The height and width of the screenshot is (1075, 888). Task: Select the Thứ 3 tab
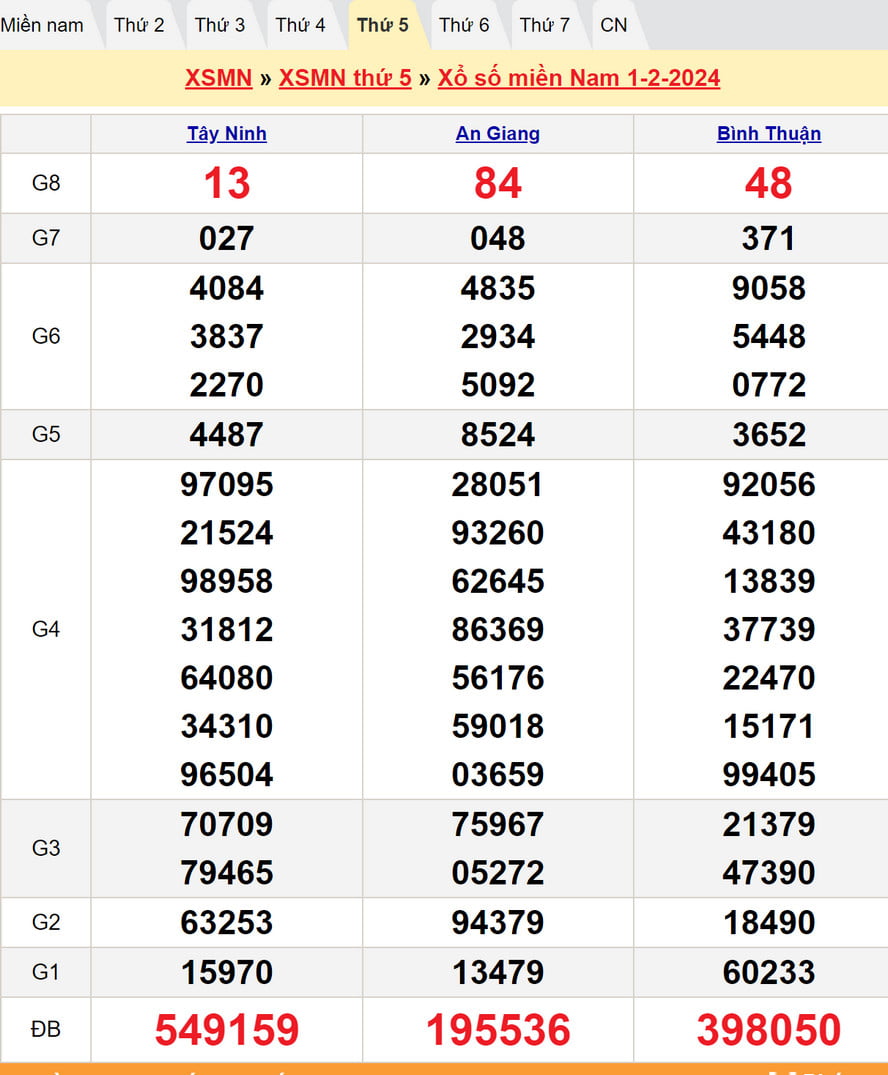click(x=220, y=25)
